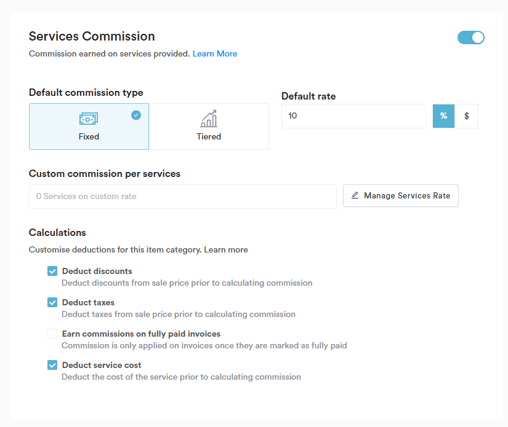
Task: Choose the Fixed commission type
Action: tap(89, 126)
